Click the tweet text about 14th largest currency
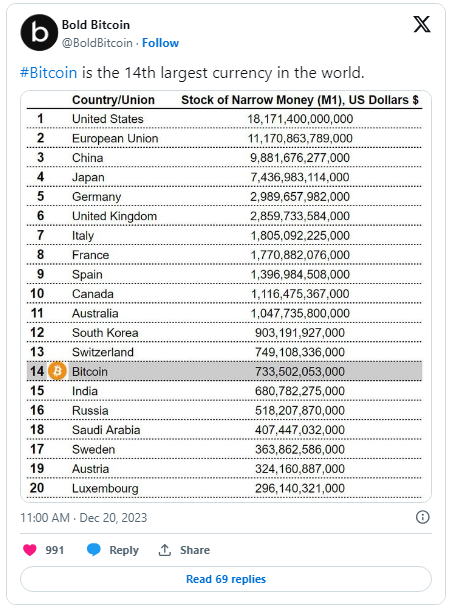 [192, 73]
